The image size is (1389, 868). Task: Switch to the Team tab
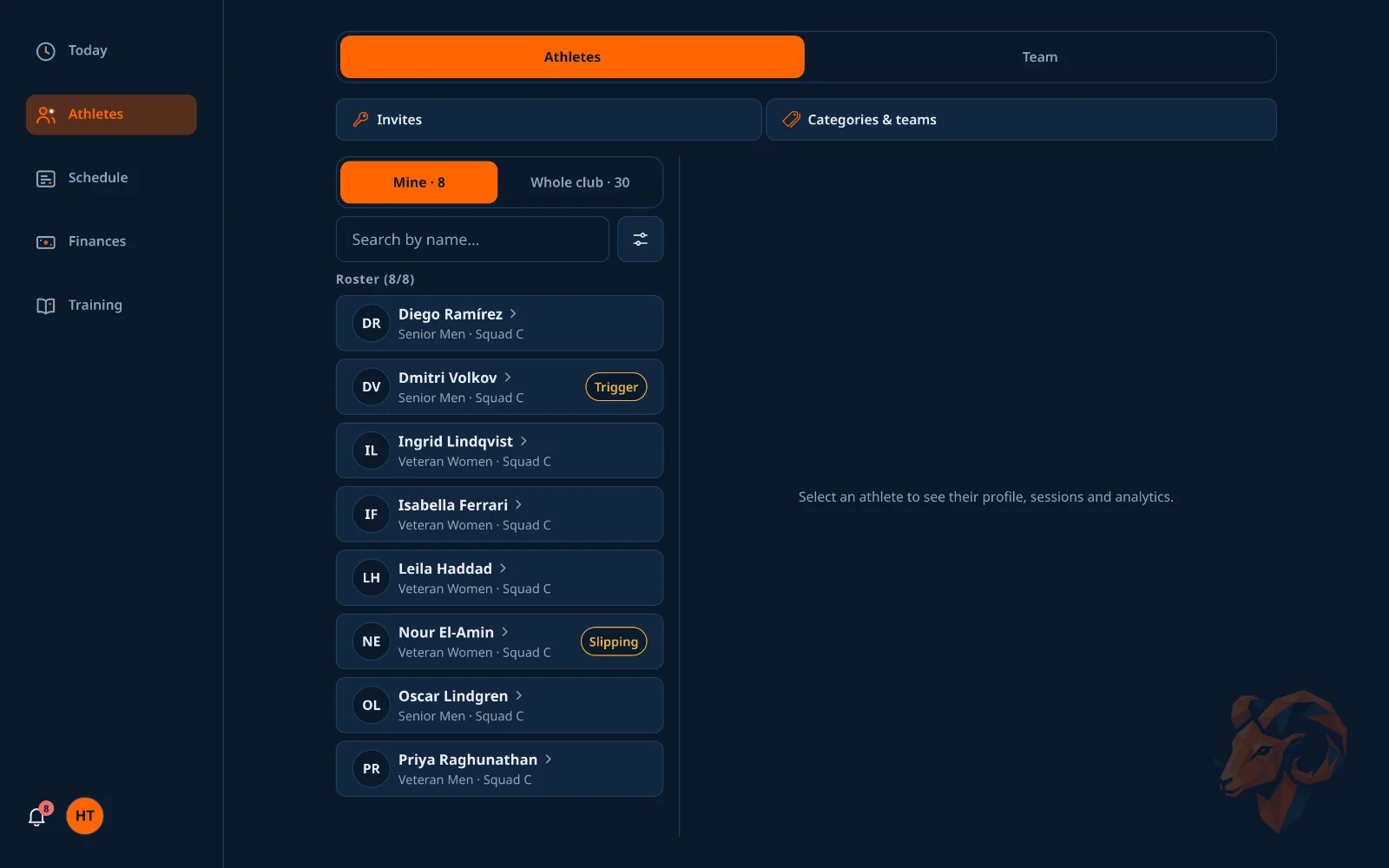[1040, 57]
